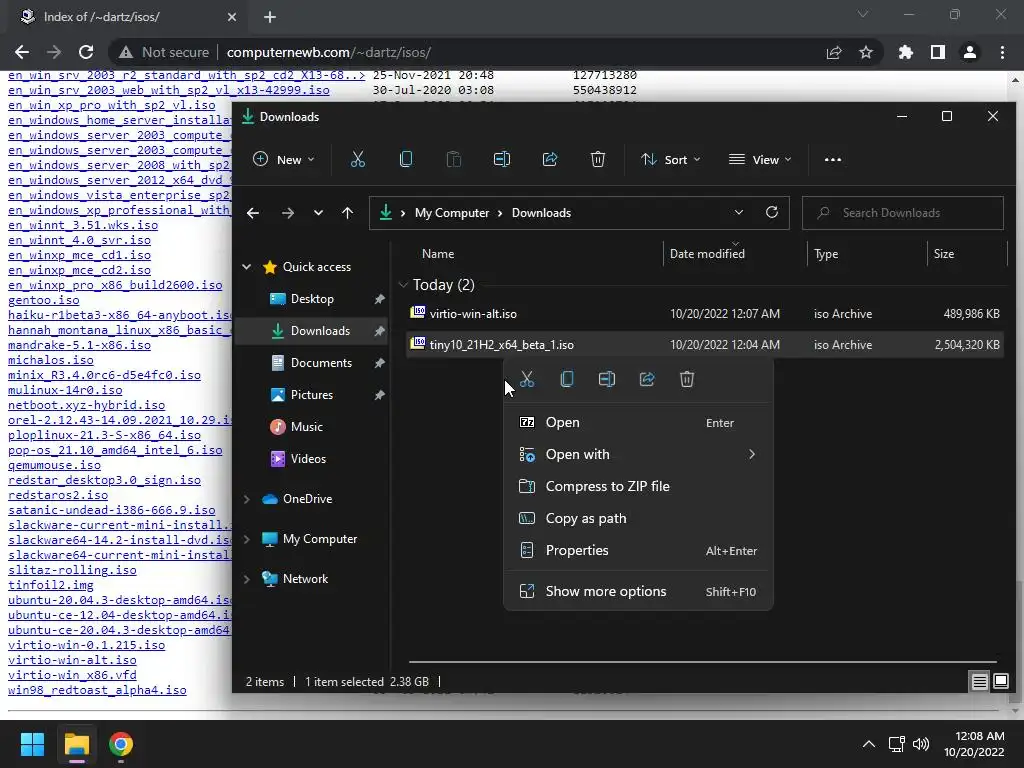
Task: Click Cut icon in Downloads toolbar
Action: pyautogui.click(x=358, y=159)
